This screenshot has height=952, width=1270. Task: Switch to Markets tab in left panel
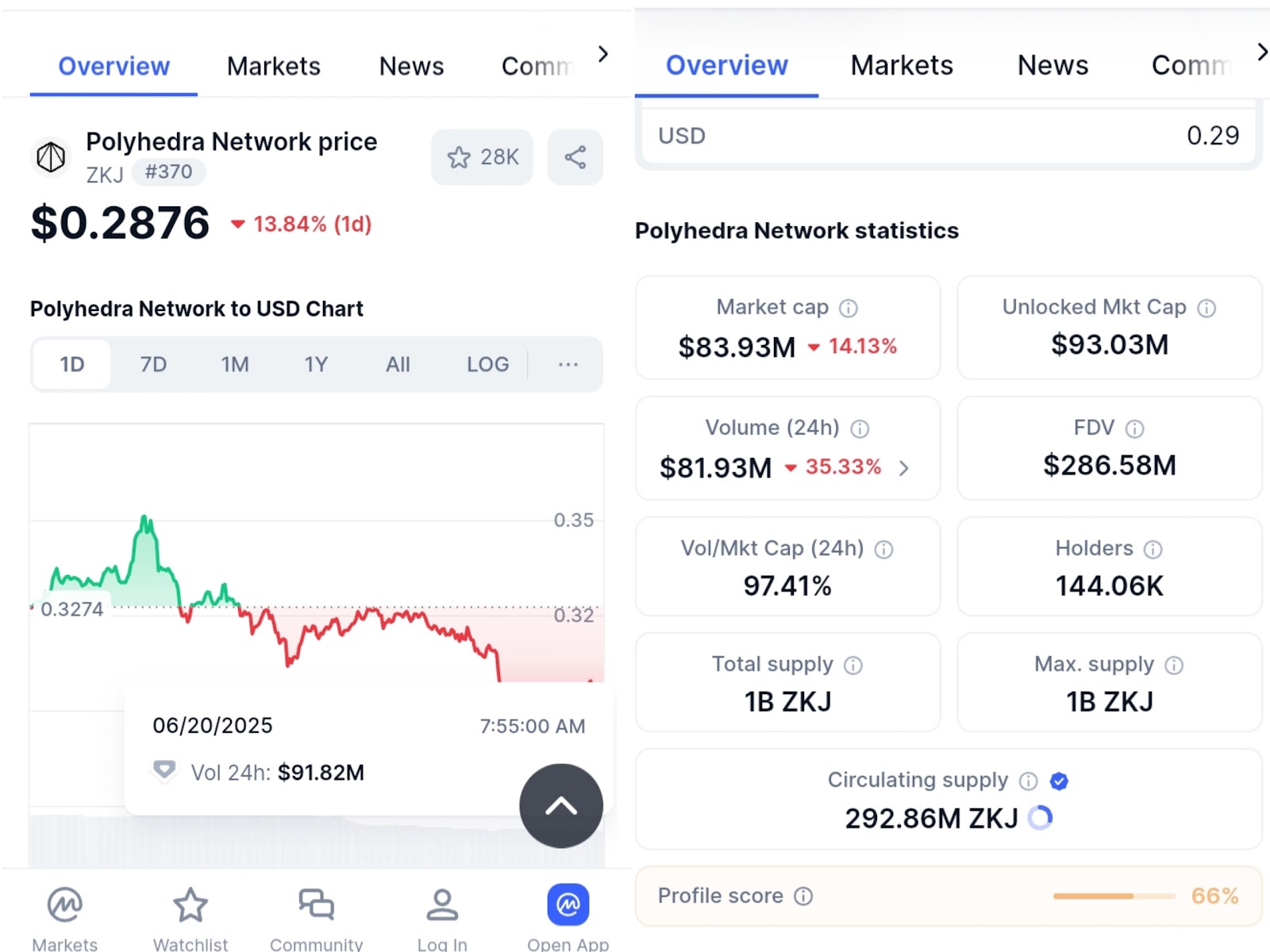click(x=274, y=66)
